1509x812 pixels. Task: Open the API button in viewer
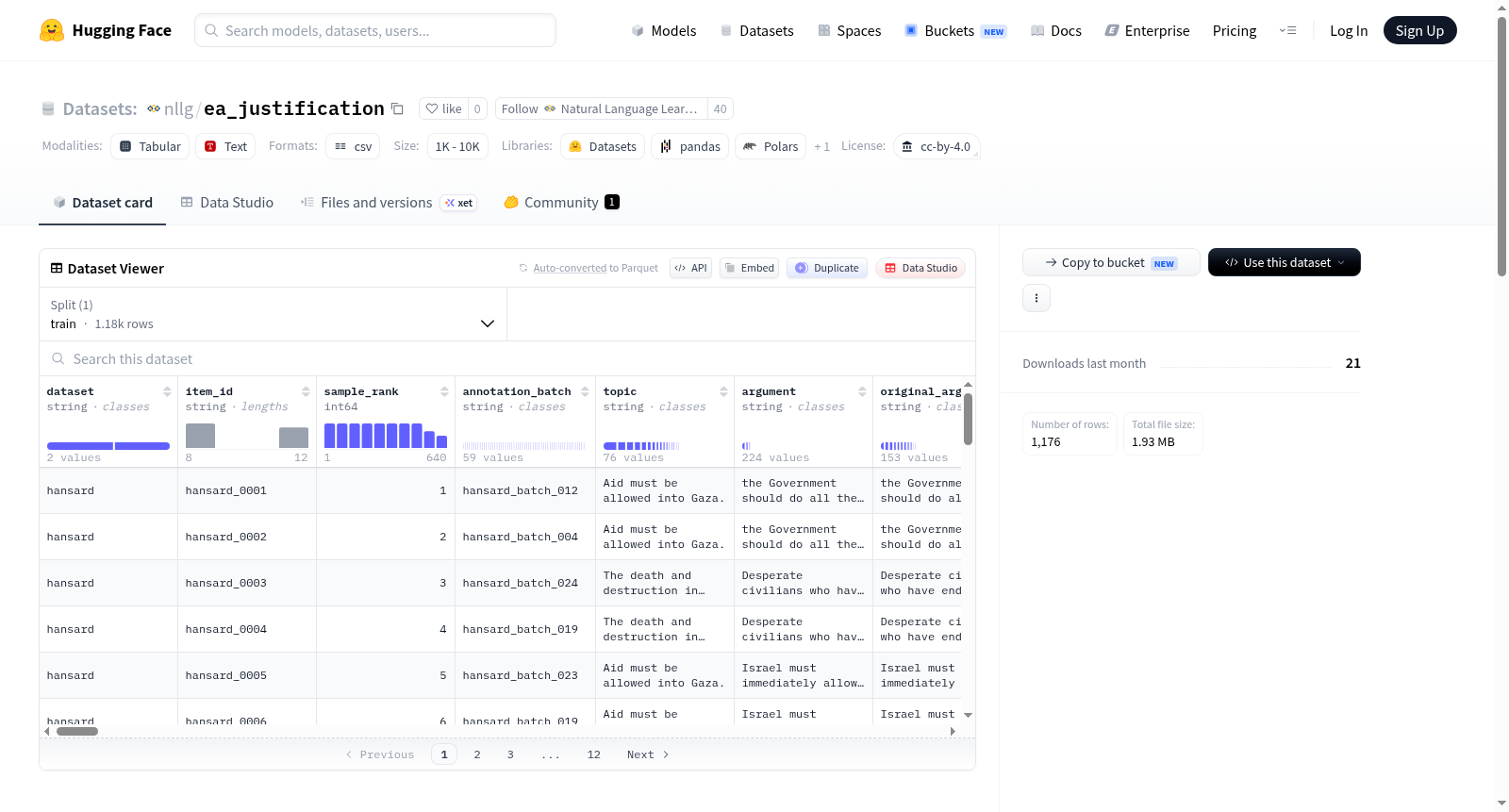(x=690, y=268)
